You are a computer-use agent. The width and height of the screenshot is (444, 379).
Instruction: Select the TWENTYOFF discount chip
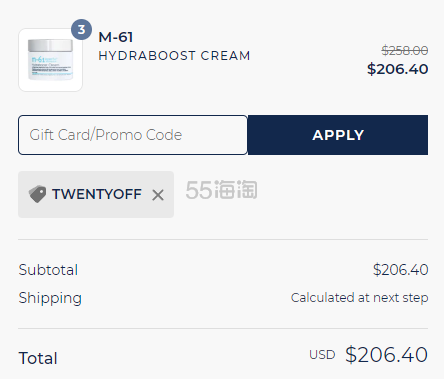coord(96,194)
